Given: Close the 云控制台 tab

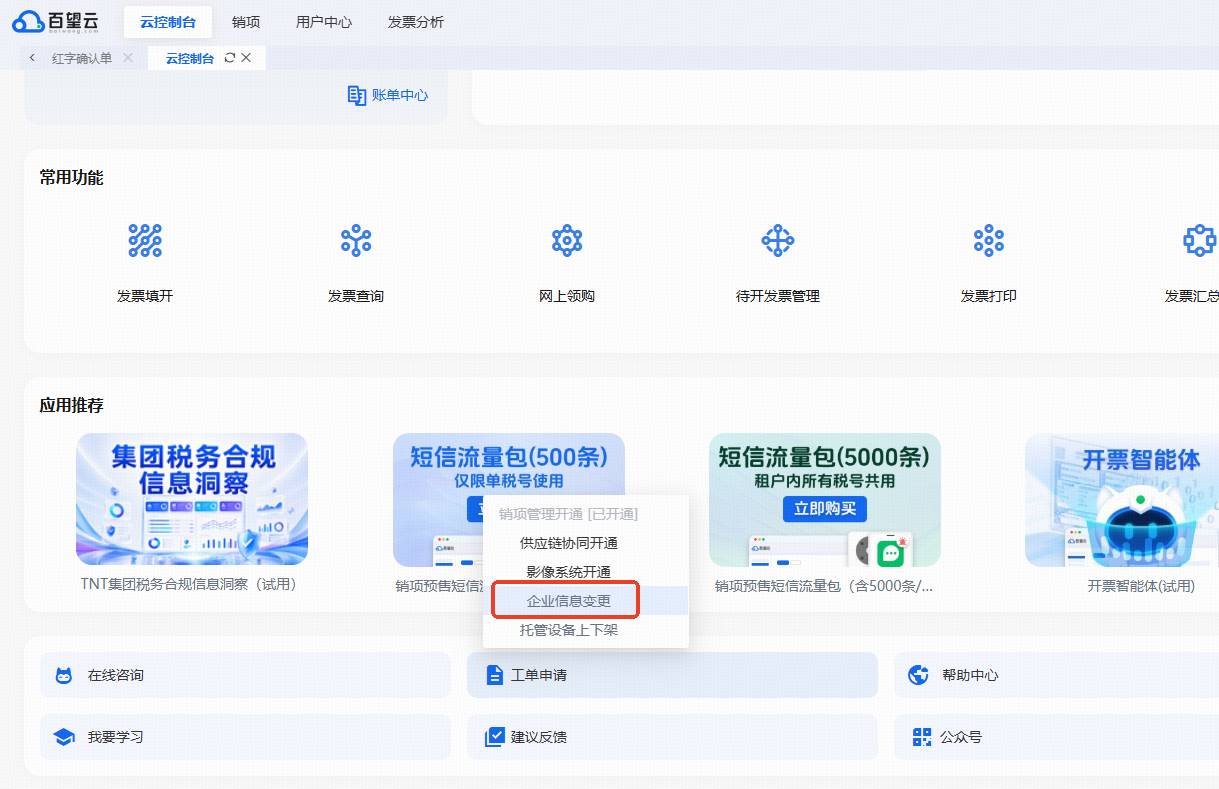Looking at the screenshot, I should tap(246, 58).
